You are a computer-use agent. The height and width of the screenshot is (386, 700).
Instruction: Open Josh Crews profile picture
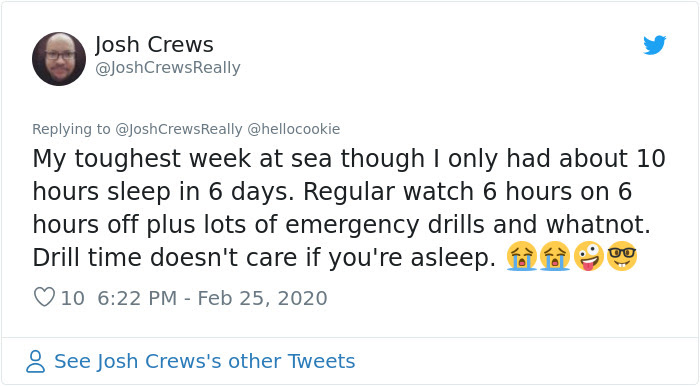click(59, 59)
